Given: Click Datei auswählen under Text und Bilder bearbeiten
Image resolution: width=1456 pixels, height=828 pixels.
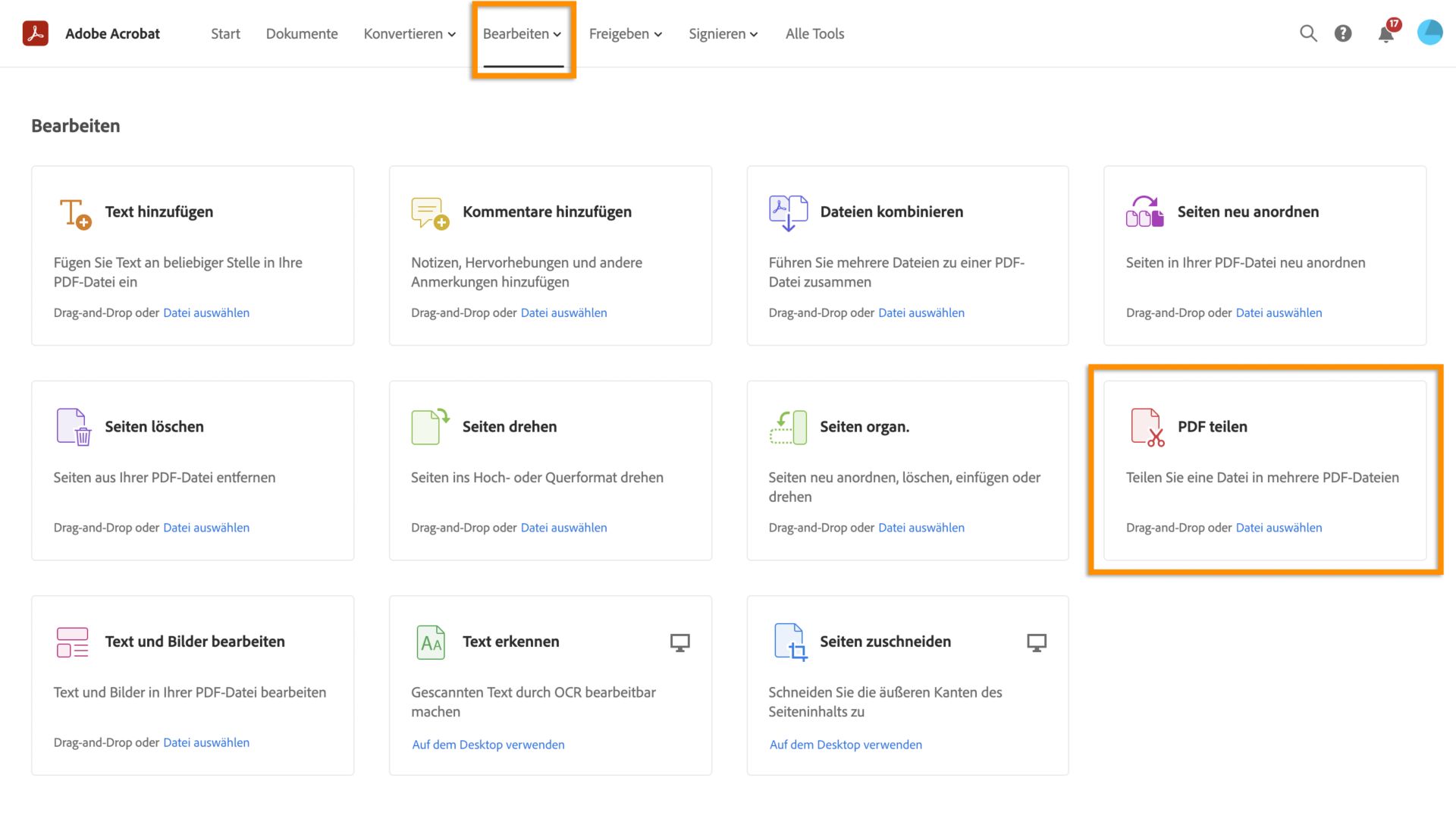Looking at the screenshot, I should pos(206,742).
